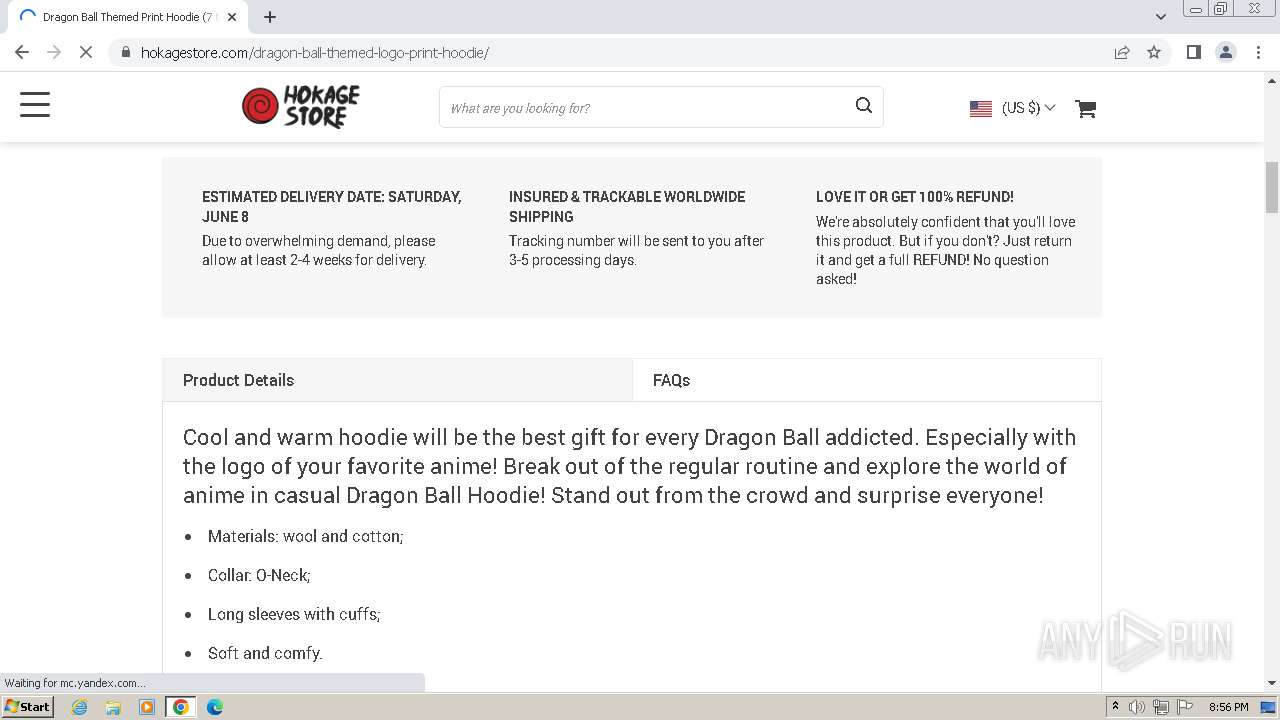This screenshot has width=1280, height=720.
Task: Click the volume speaker tray icon
Action: pyautogui.click(x=1137, y=707)
